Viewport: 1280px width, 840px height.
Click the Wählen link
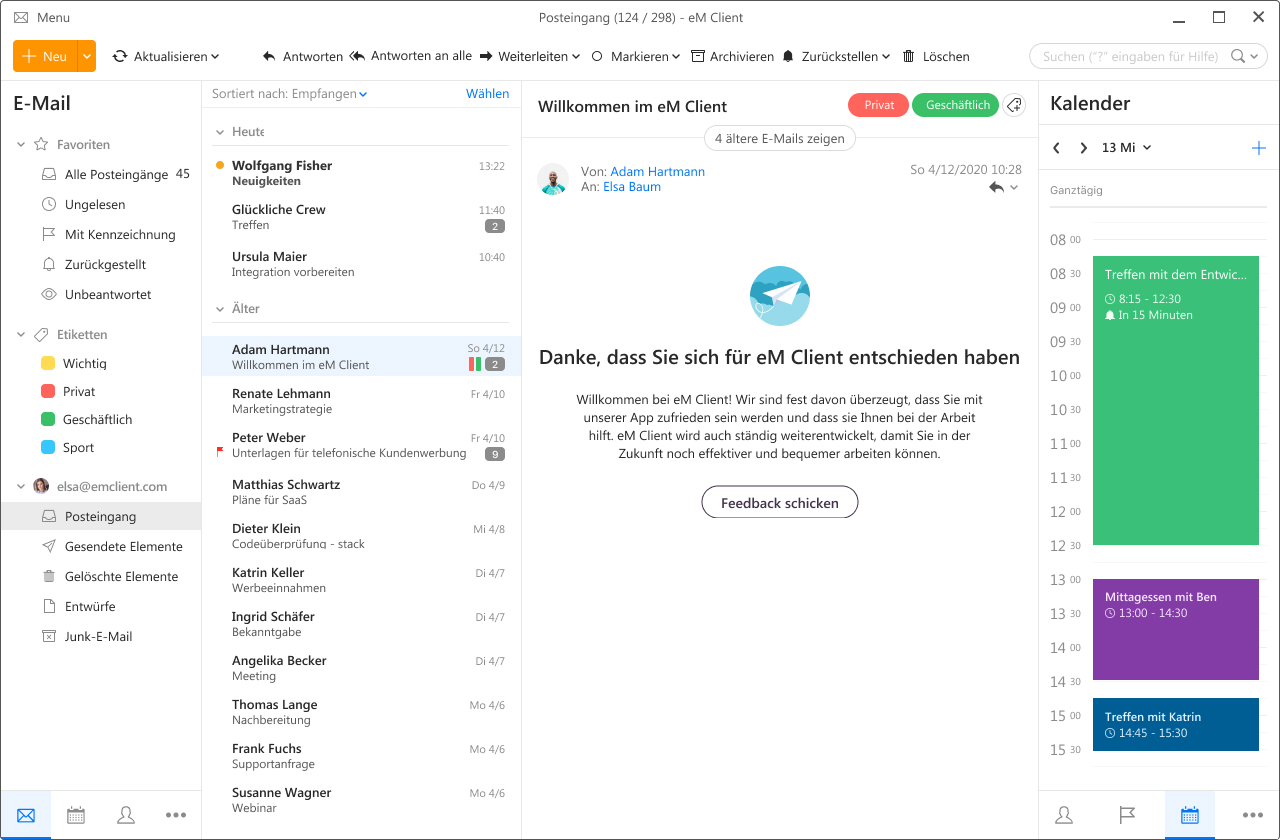487,93
